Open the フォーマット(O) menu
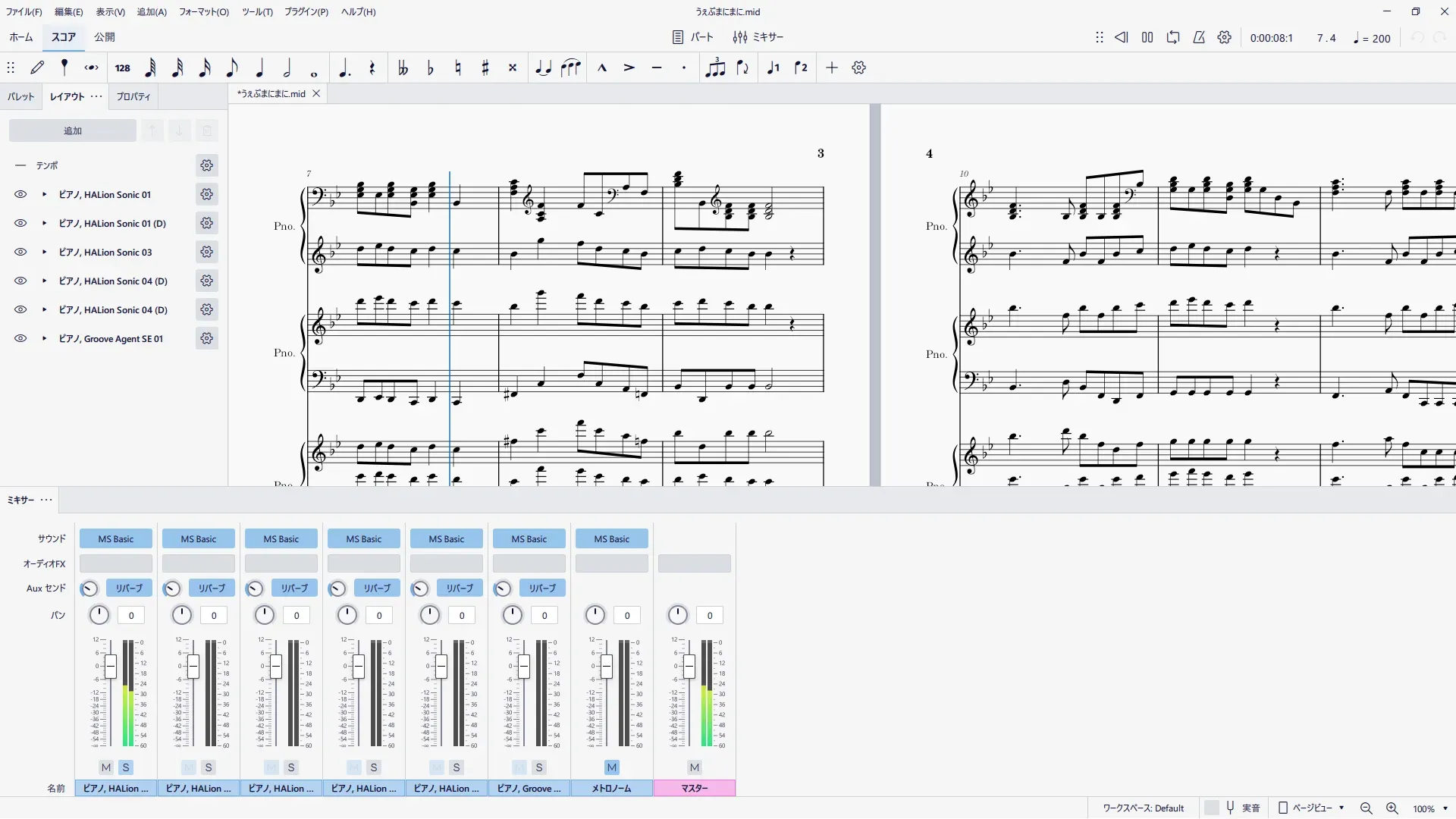The height and width of the screenshot is (819, 1456). (203, 11)
